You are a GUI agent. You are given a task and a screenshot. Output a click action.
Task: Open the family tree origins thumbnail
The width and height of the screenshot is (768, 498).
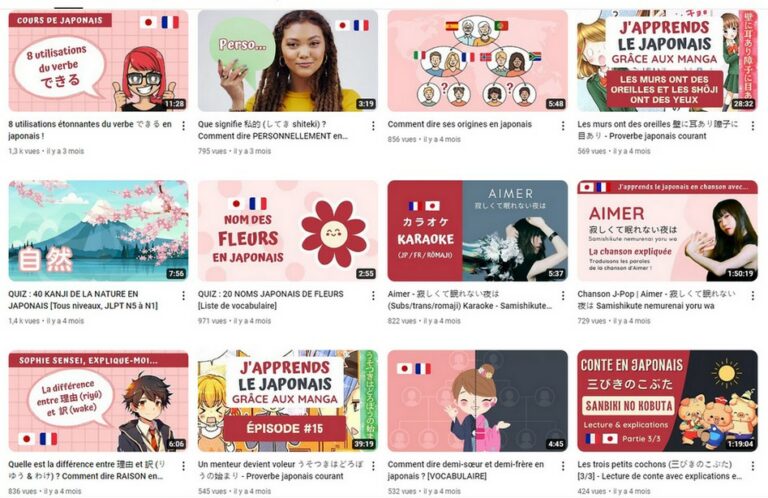coord(478,61)
